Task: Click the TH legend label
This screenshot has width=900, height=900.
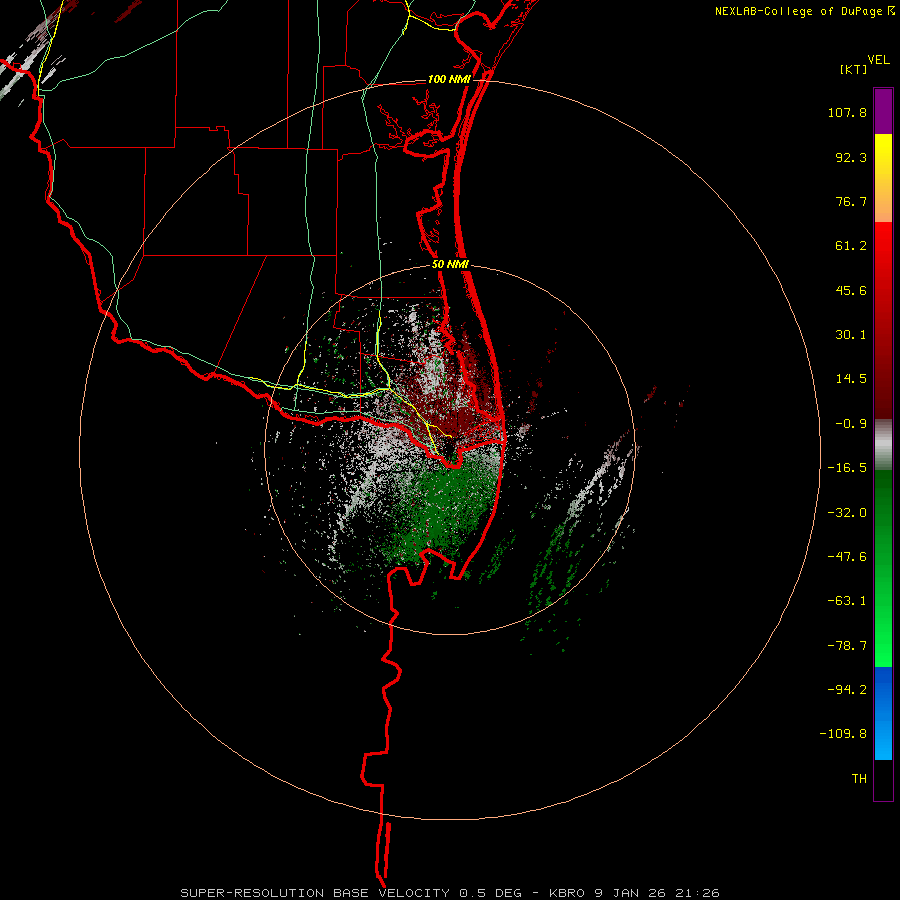Action: (x=859, y=779)
